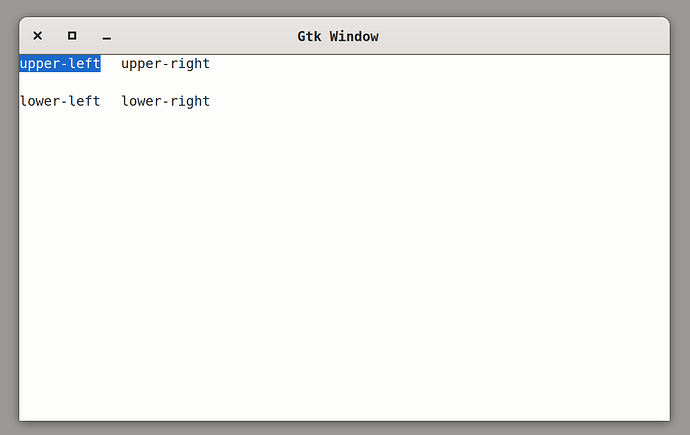Minimize the window using the dash icon
The width and height of the screenshot is (690, 435).
107,36
